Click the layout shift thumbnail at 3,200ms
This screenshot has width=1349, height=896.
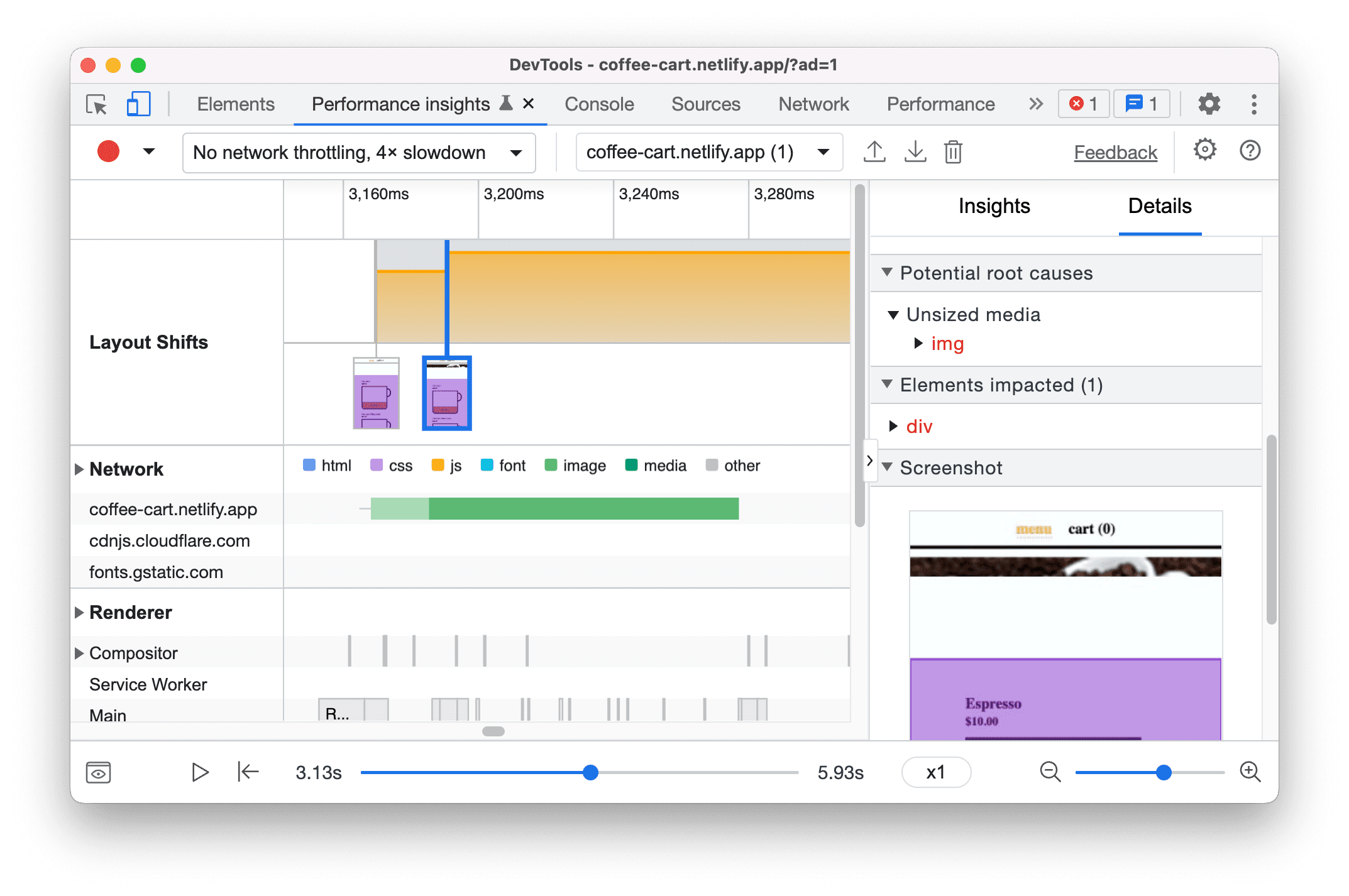pyautogui.click(x=447, y=394)
